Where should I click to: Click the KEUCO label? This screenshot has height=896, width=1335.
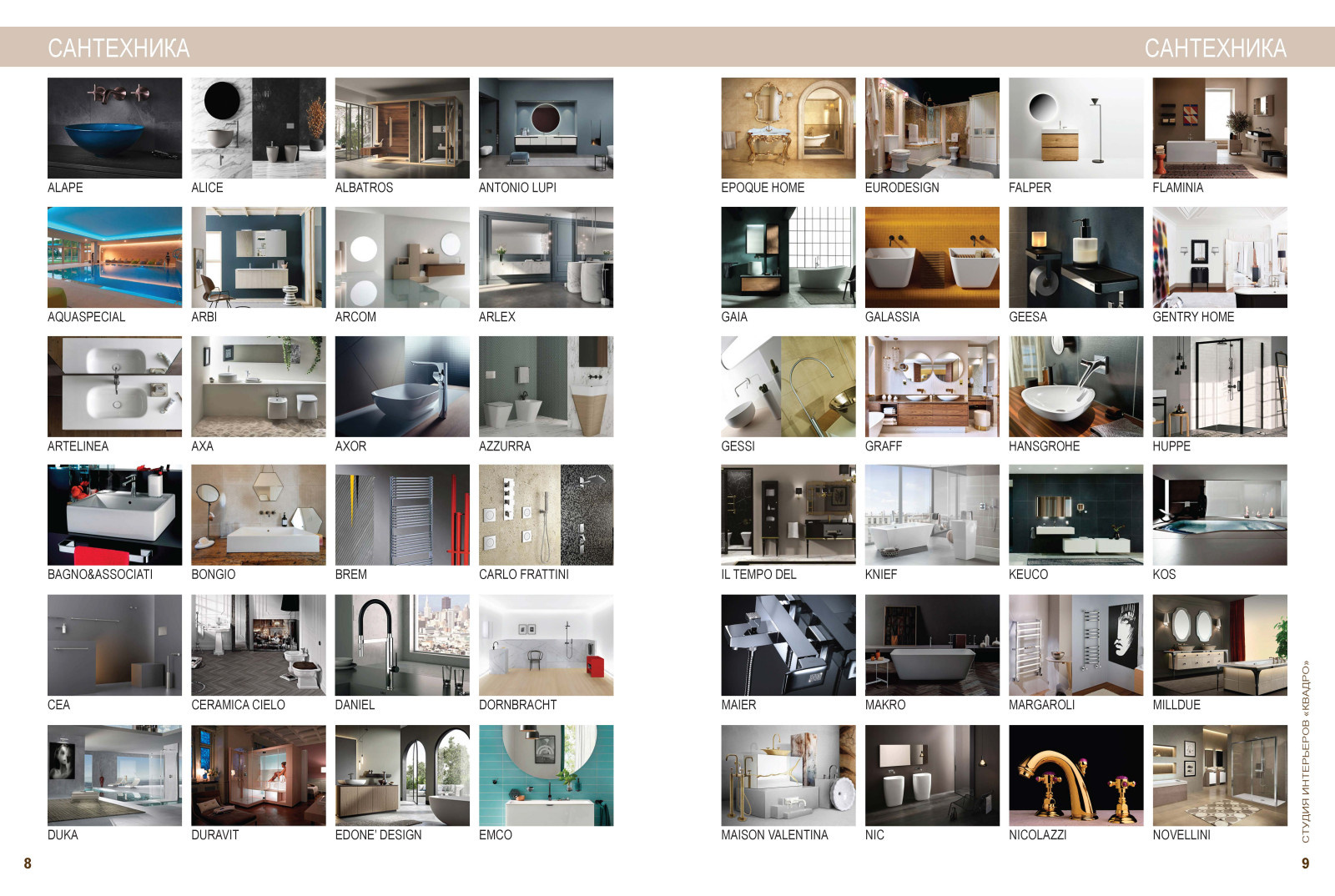[x=1028, y=575]
